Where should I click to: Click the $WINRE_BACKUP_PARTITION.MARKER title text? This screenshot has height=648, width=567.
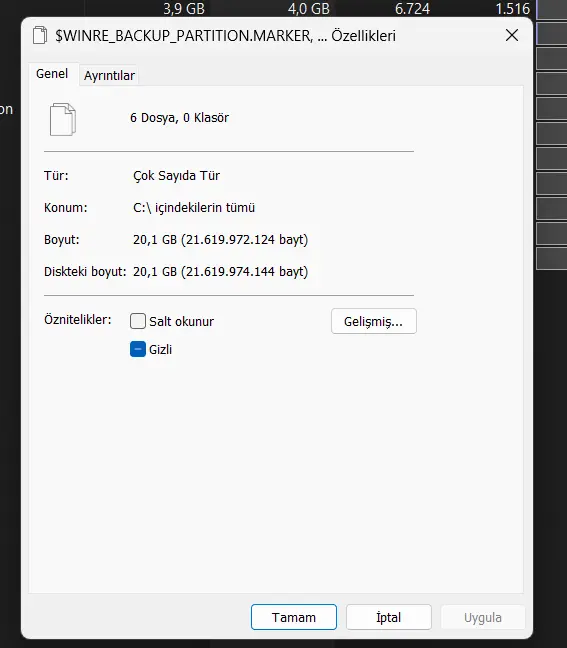[226, 36]
